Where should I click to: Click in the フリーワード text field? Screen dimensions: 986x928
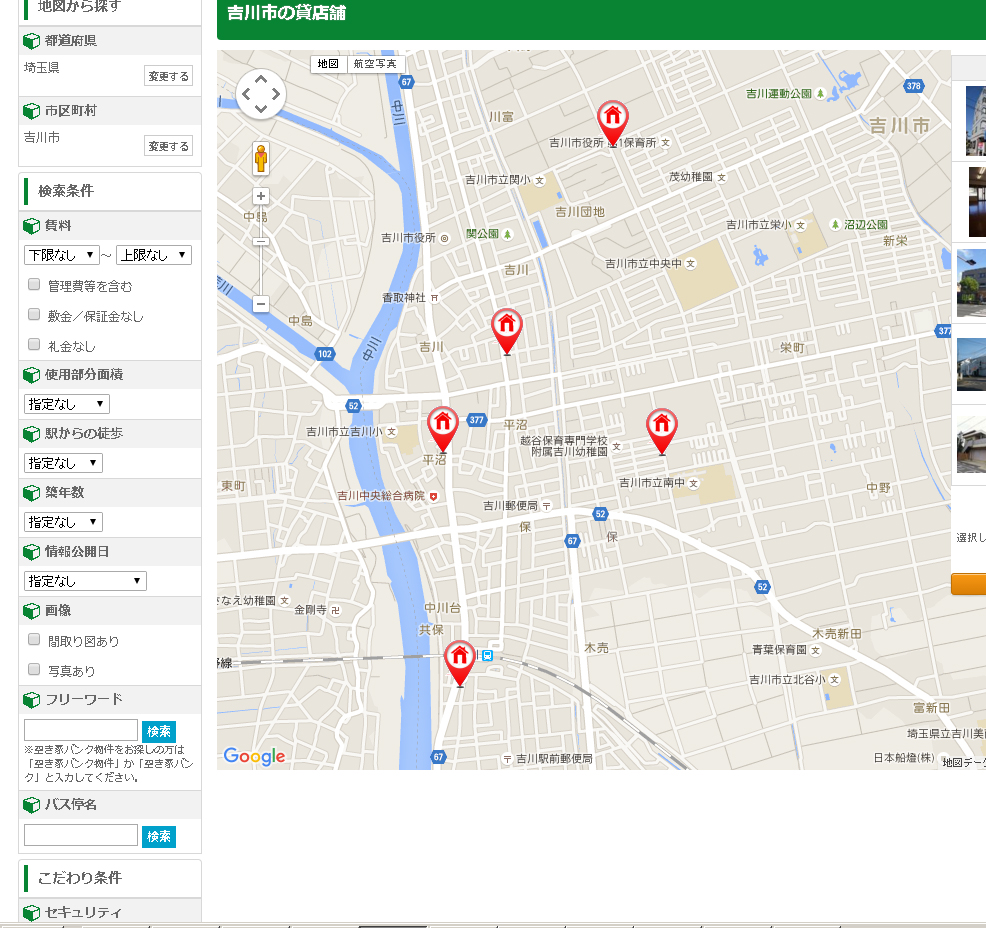[x=80, y=730]
